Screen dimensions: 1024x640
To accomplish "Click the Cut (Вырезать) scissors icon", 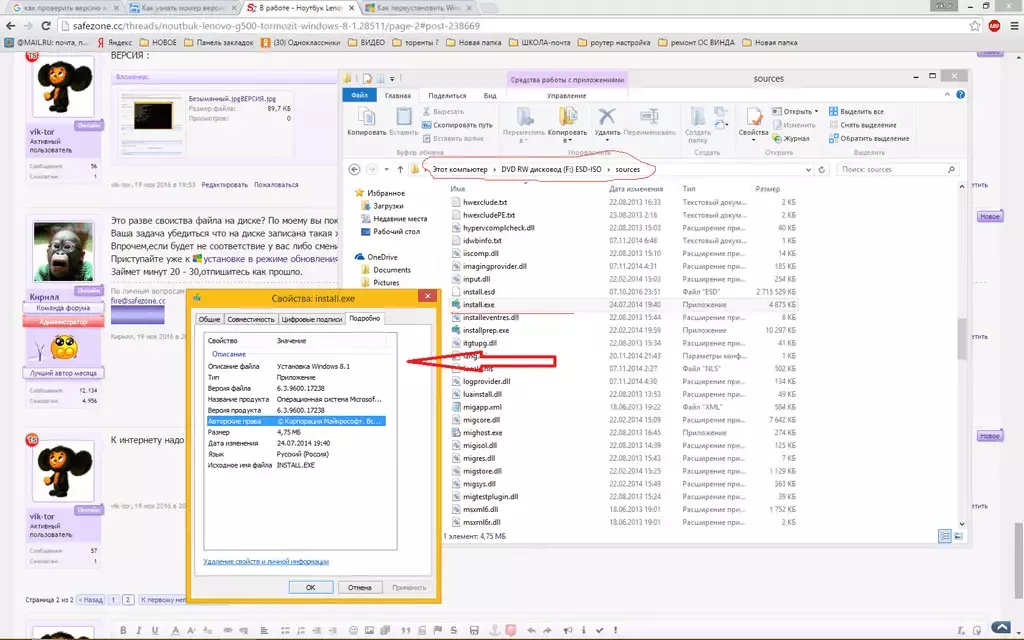I will click(x=426, y=112).
